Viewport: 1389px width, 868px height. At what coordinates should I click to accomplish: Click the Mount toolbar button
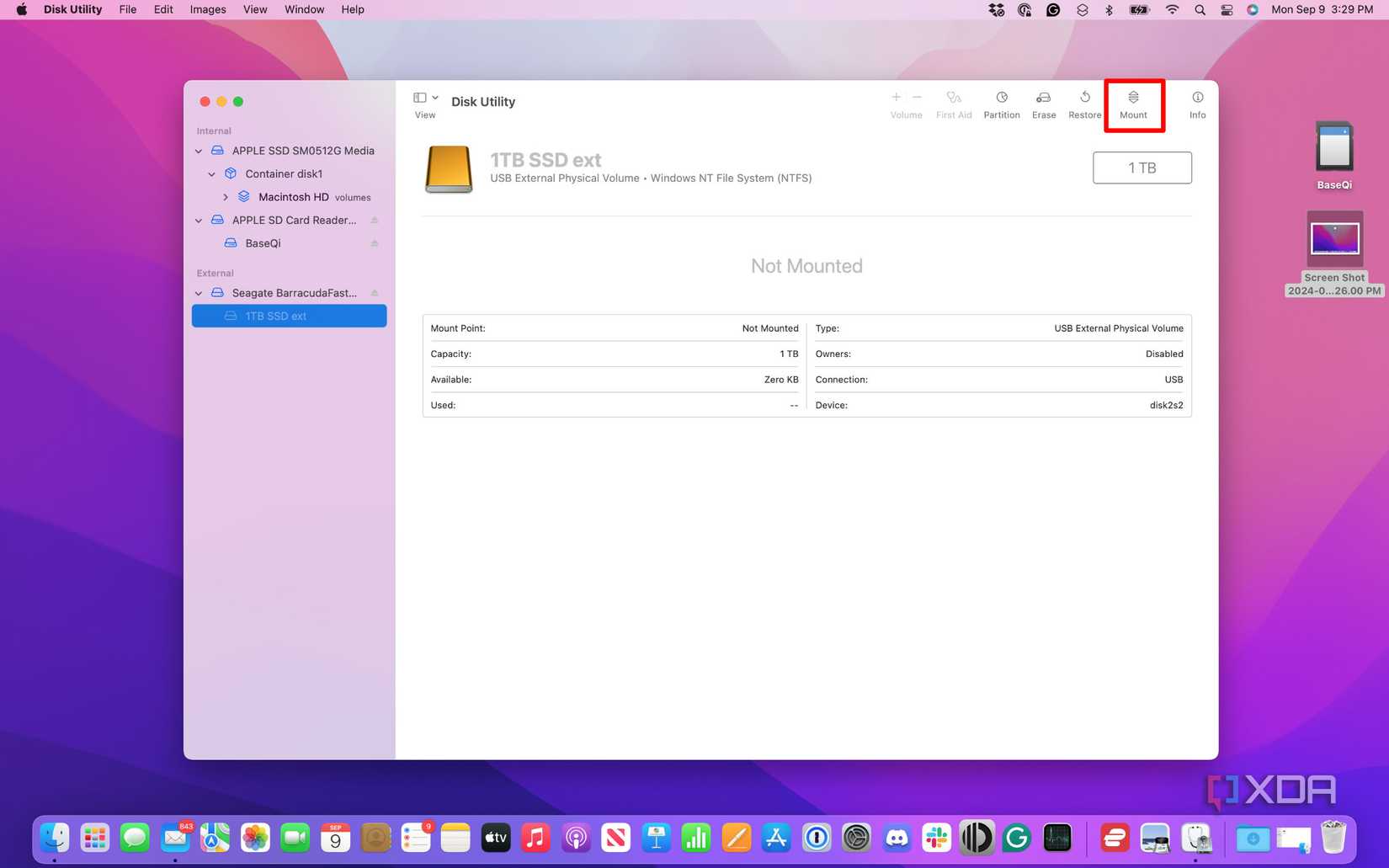(1133, 104)
